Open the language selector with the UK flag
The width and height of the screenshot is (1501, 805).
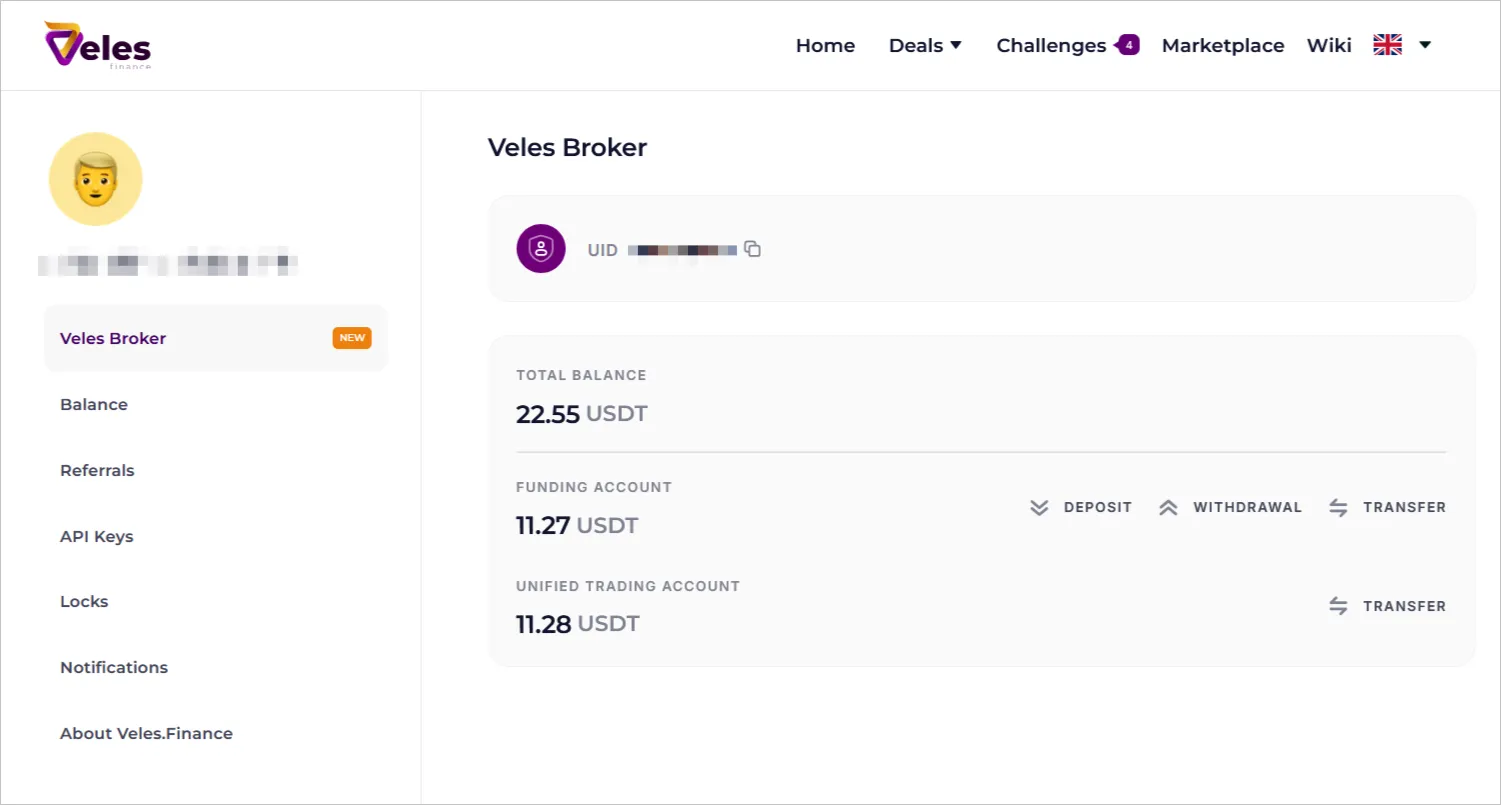[1387, 44]
